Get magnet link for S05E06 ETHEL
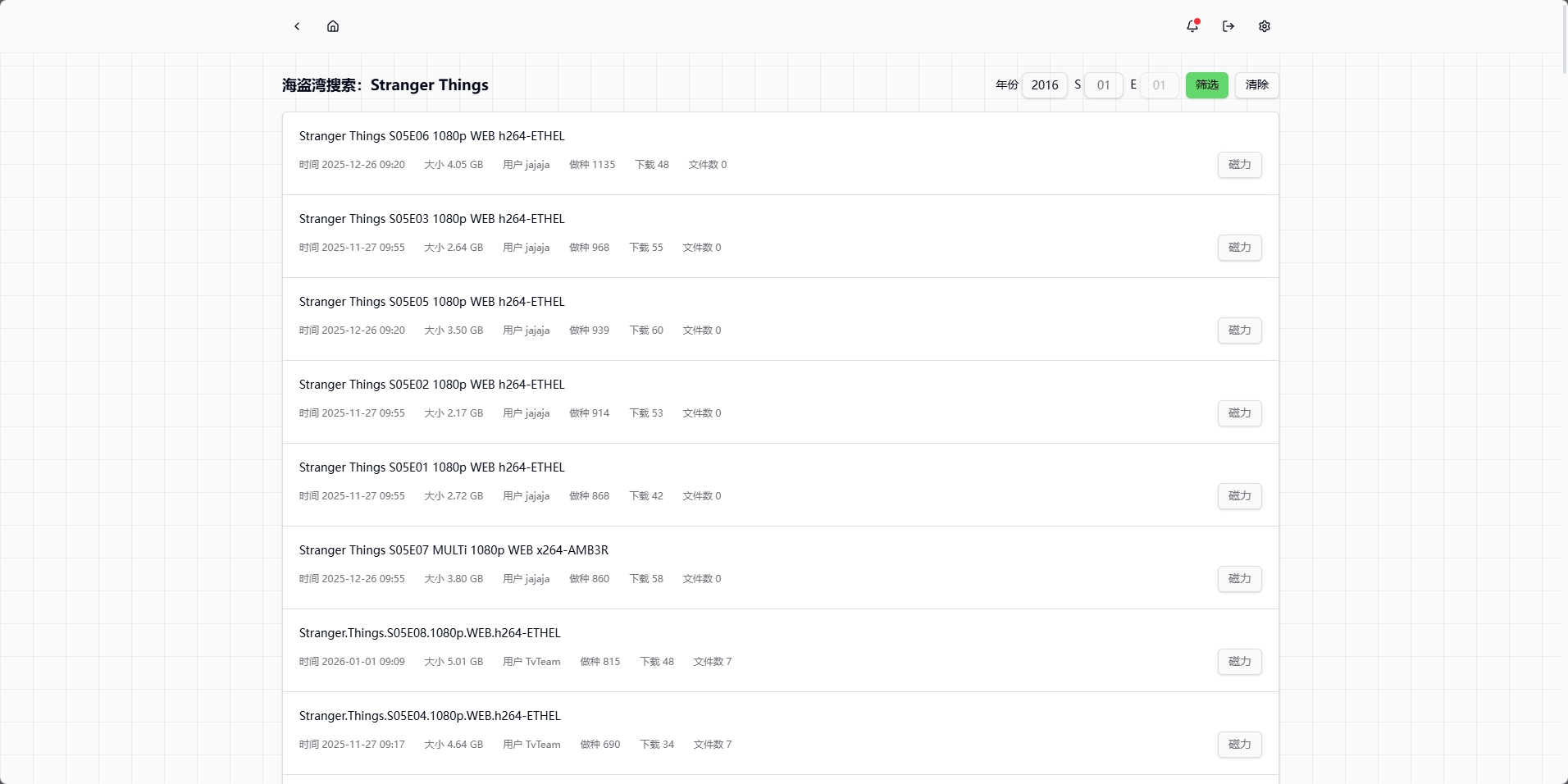Screen dimensions: 1568x784 pos(1240,165)
